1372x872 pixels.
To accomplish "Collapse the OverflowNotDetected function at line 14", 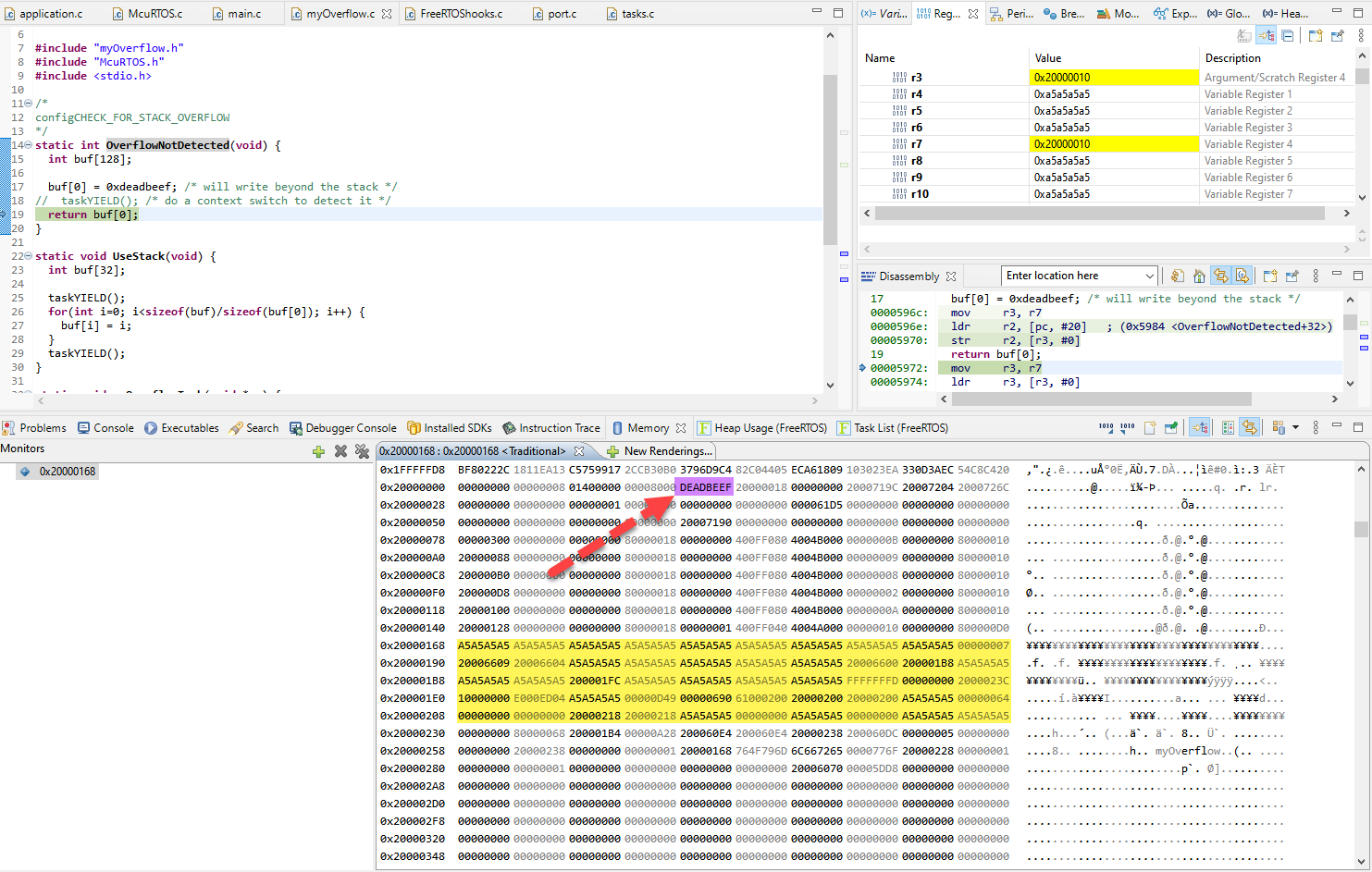I will click(28, 145).
